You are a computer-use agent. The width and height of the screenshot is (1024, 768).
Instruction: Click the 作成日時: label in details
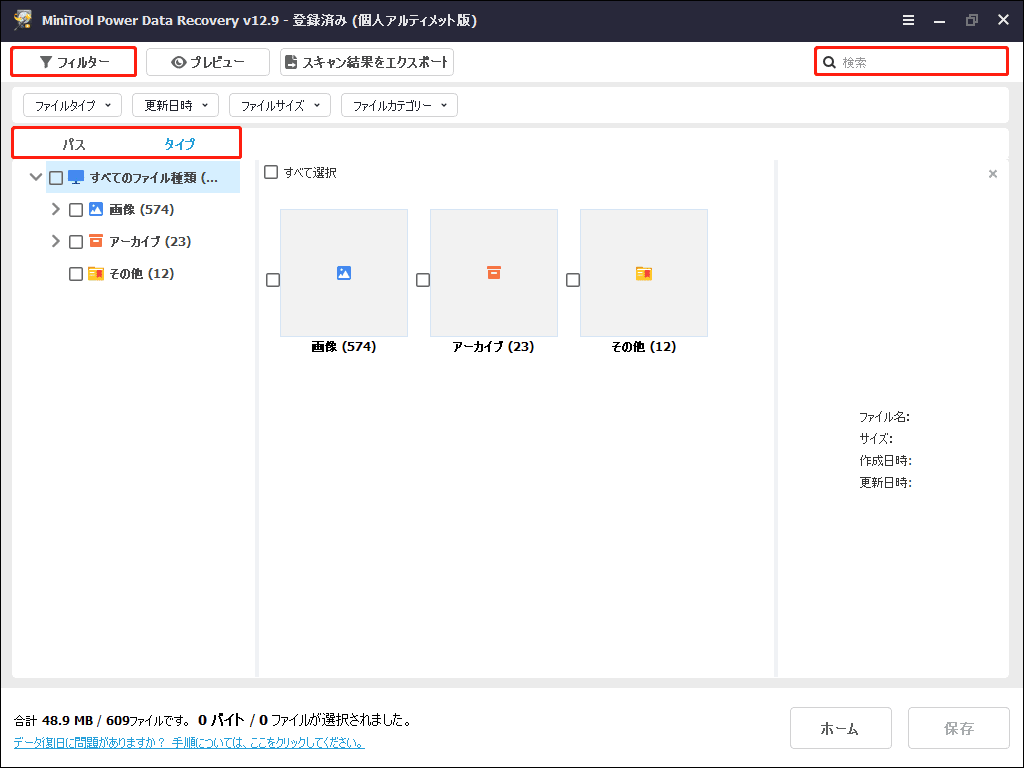pyautogui.click(x=886, y=460)
